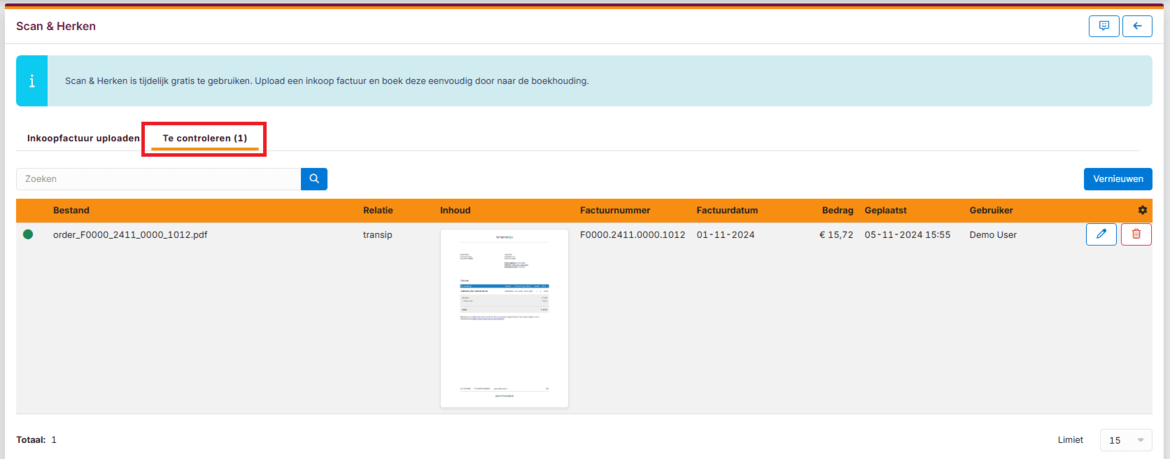Delete the order invoice with trash icon
This screenshot has height=459, width=1170.
click(1136, 234)
